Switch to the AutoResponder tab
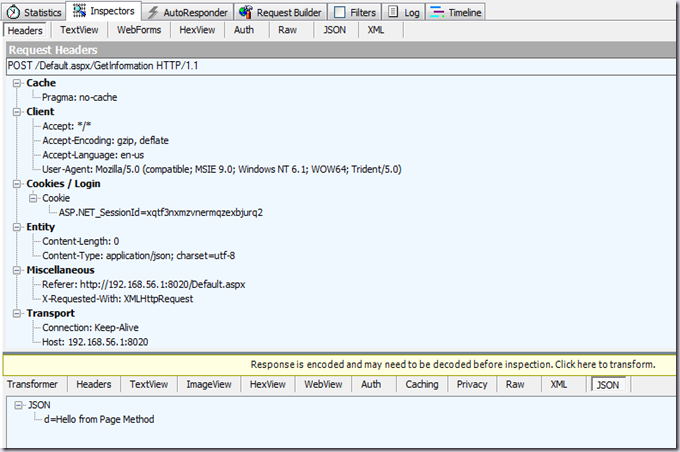The width and height of the screenshot is (680, 452). click(188, 13)
